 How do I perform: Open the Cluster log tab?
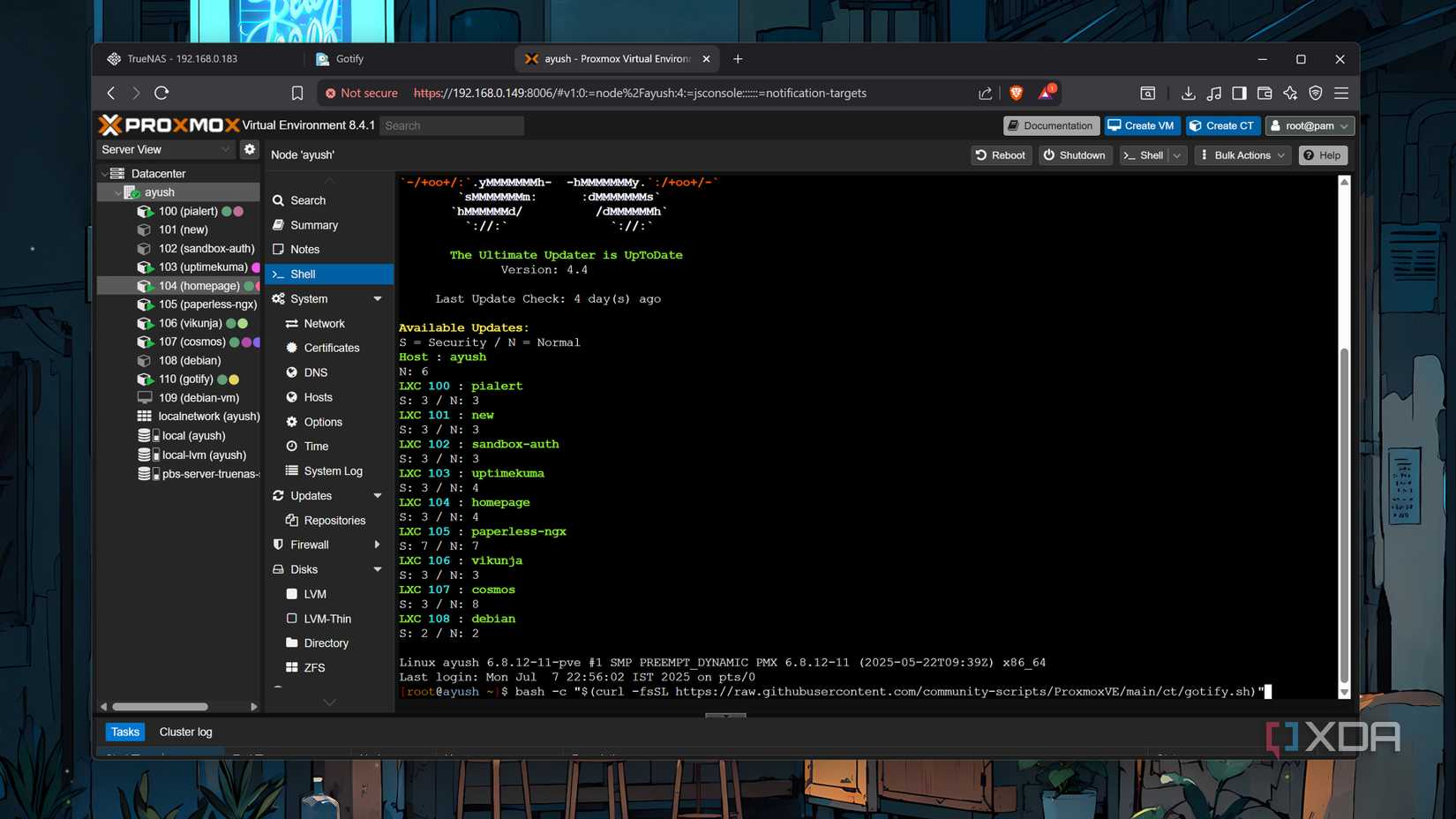pyautogui.click(x=185, y=732)
